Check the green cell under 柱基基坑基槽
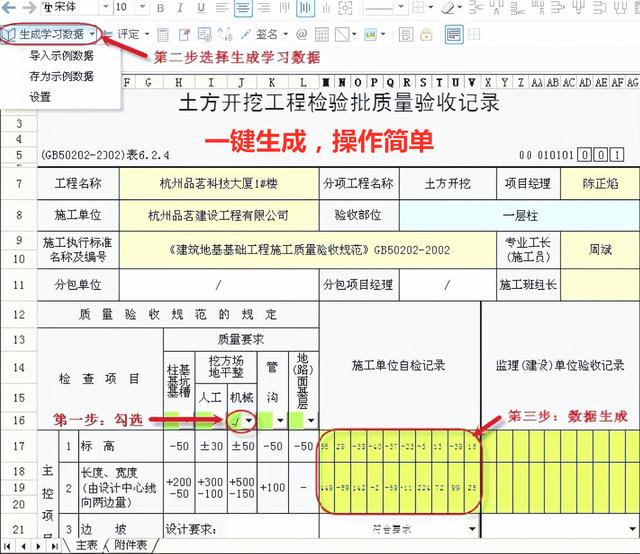 coord(172,421)
